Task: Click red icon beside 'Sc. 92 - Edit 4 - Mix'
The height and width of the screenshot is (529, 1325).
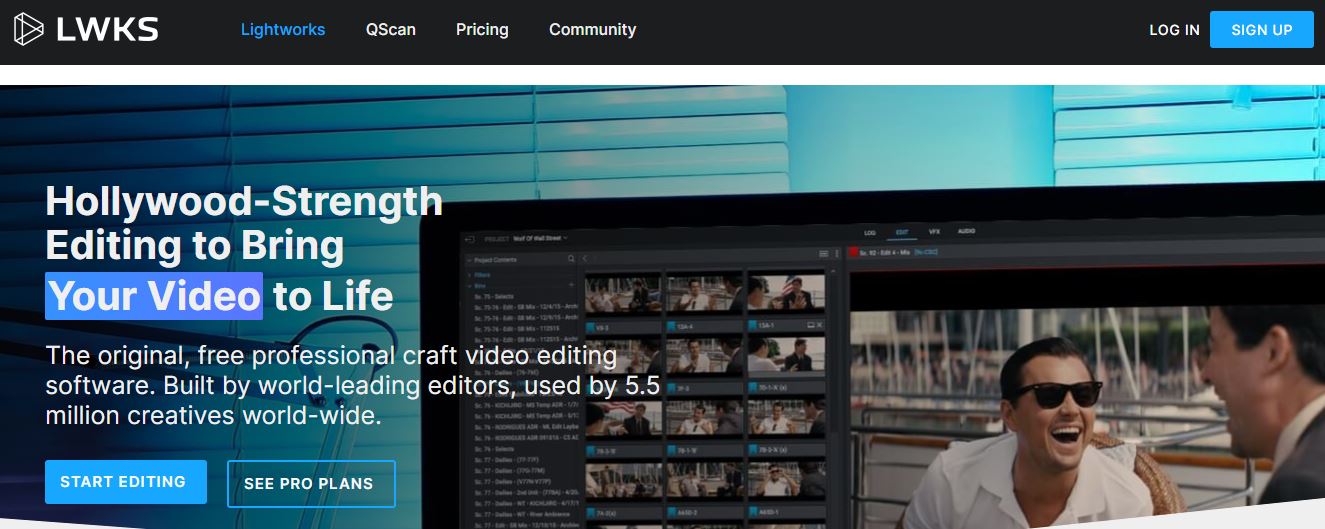Action: [x=853, y=253]
